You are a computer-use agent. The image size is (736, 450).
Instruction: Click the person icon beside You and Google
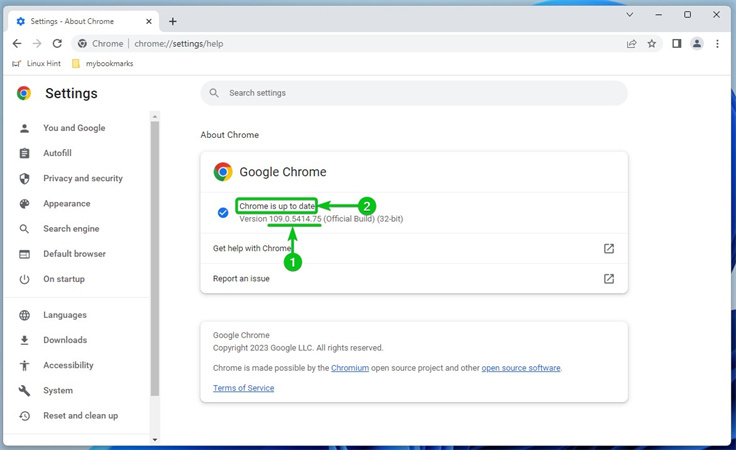coord(24,128)
